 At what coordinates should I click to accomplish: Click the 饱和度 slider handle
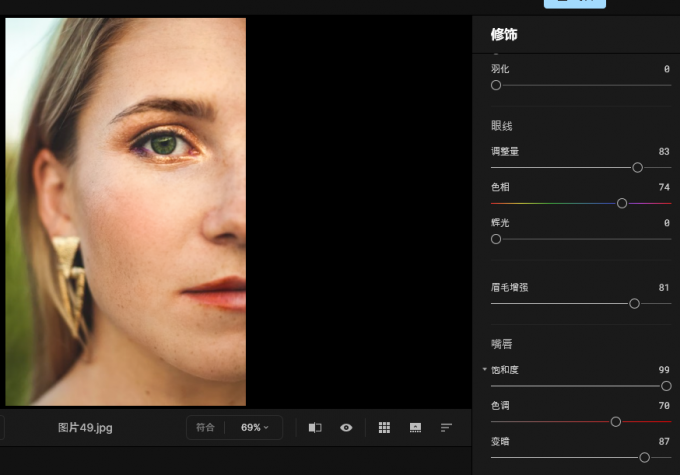[x=666, y=385]
